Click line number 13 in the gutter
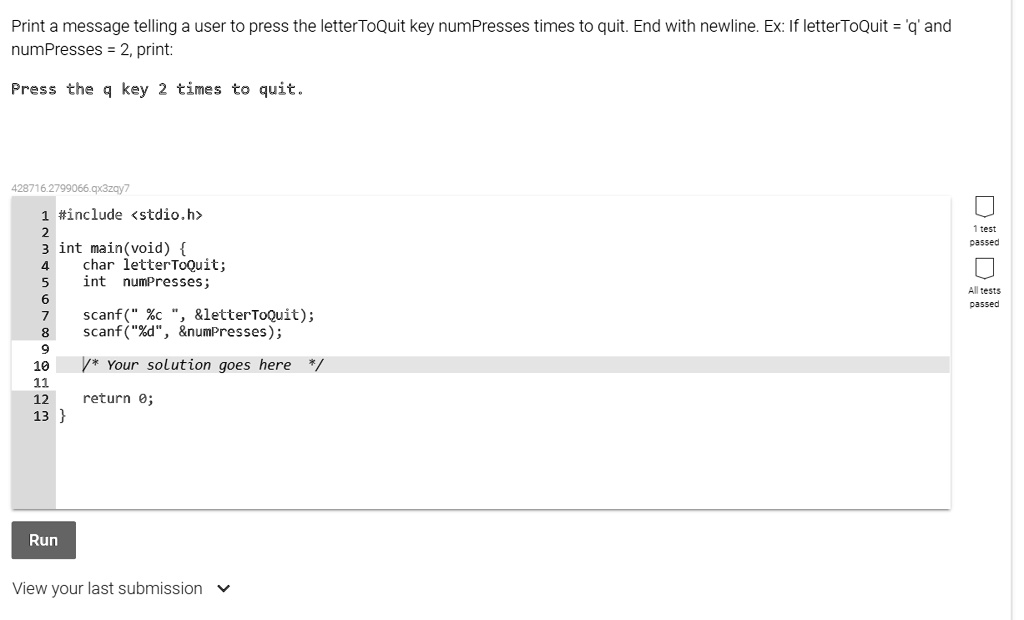The height and width of the screenshot is (620, 1024). [x=41, y=416]
